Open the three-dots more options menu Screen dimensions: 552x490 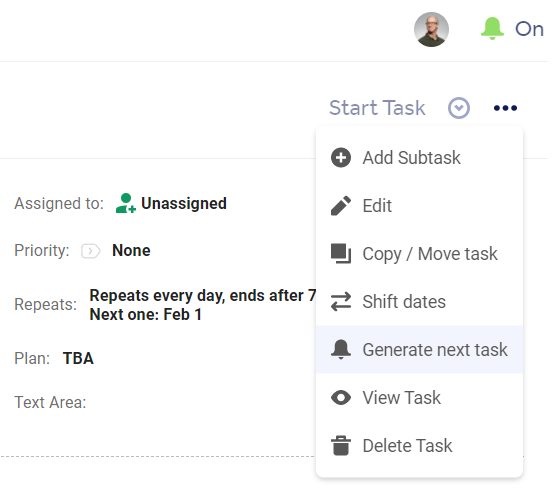(505, 108)
